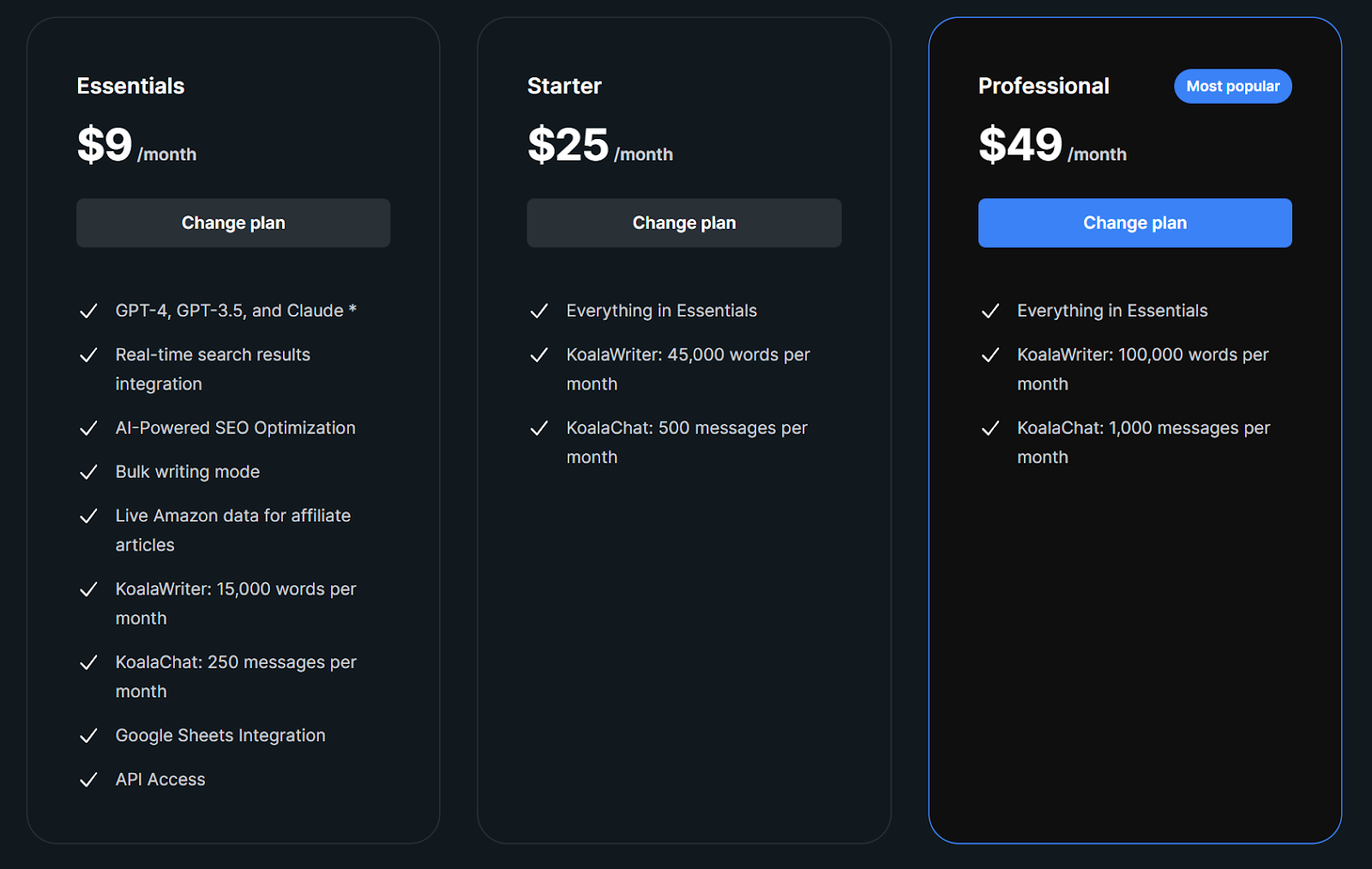Click Everything in Essentials under Starter
Screen dimensions: 1372x869
coord(661,311)
